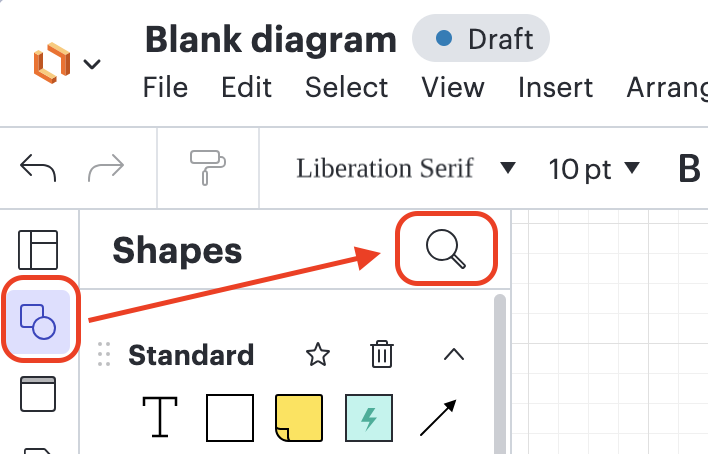Open the Insert menu
This screenshot has height=454, width=708.
point(555,87)
